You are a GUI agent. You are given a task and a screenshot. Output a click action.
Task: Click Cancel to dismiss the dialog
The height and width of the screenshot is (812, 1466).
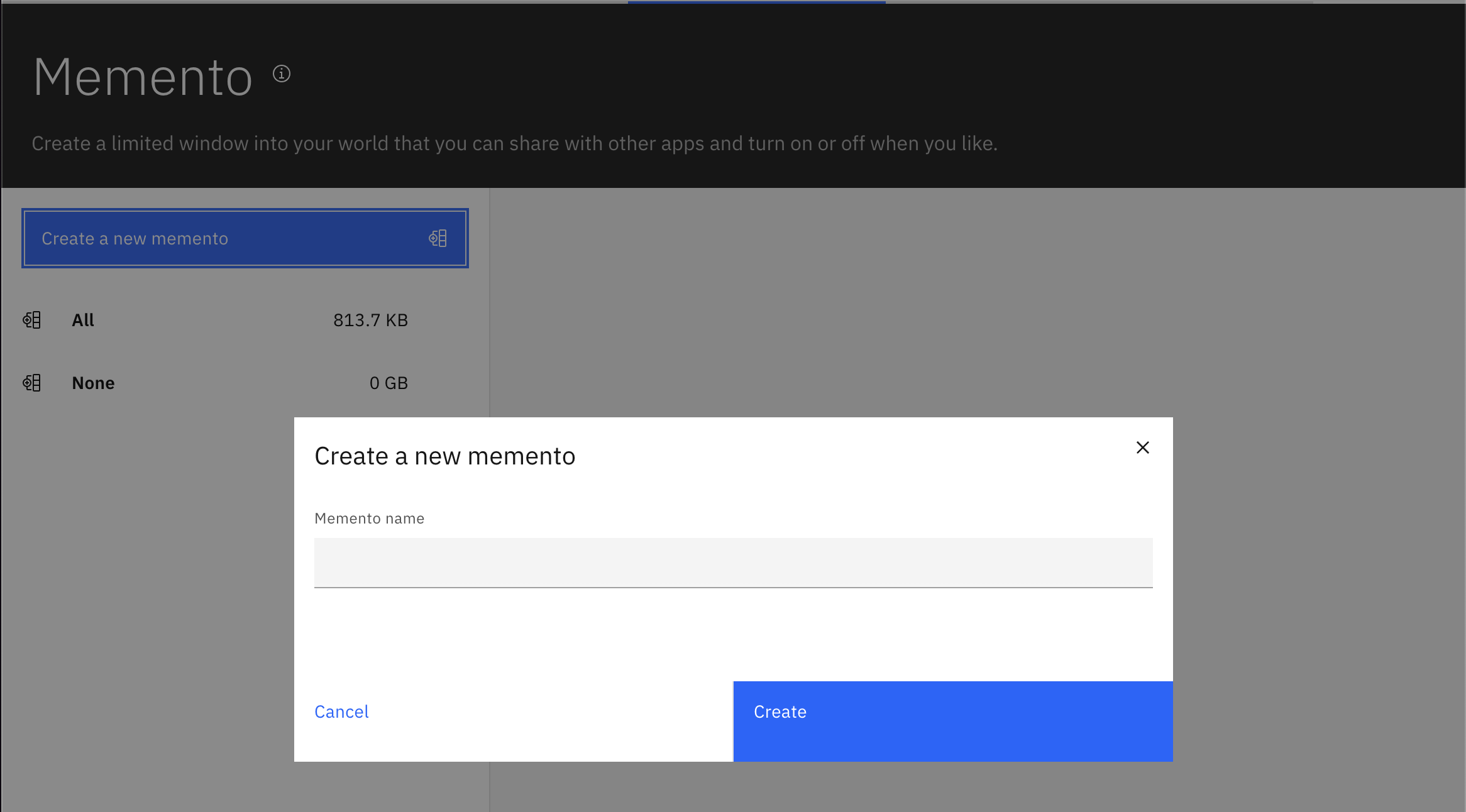(341, 711)
